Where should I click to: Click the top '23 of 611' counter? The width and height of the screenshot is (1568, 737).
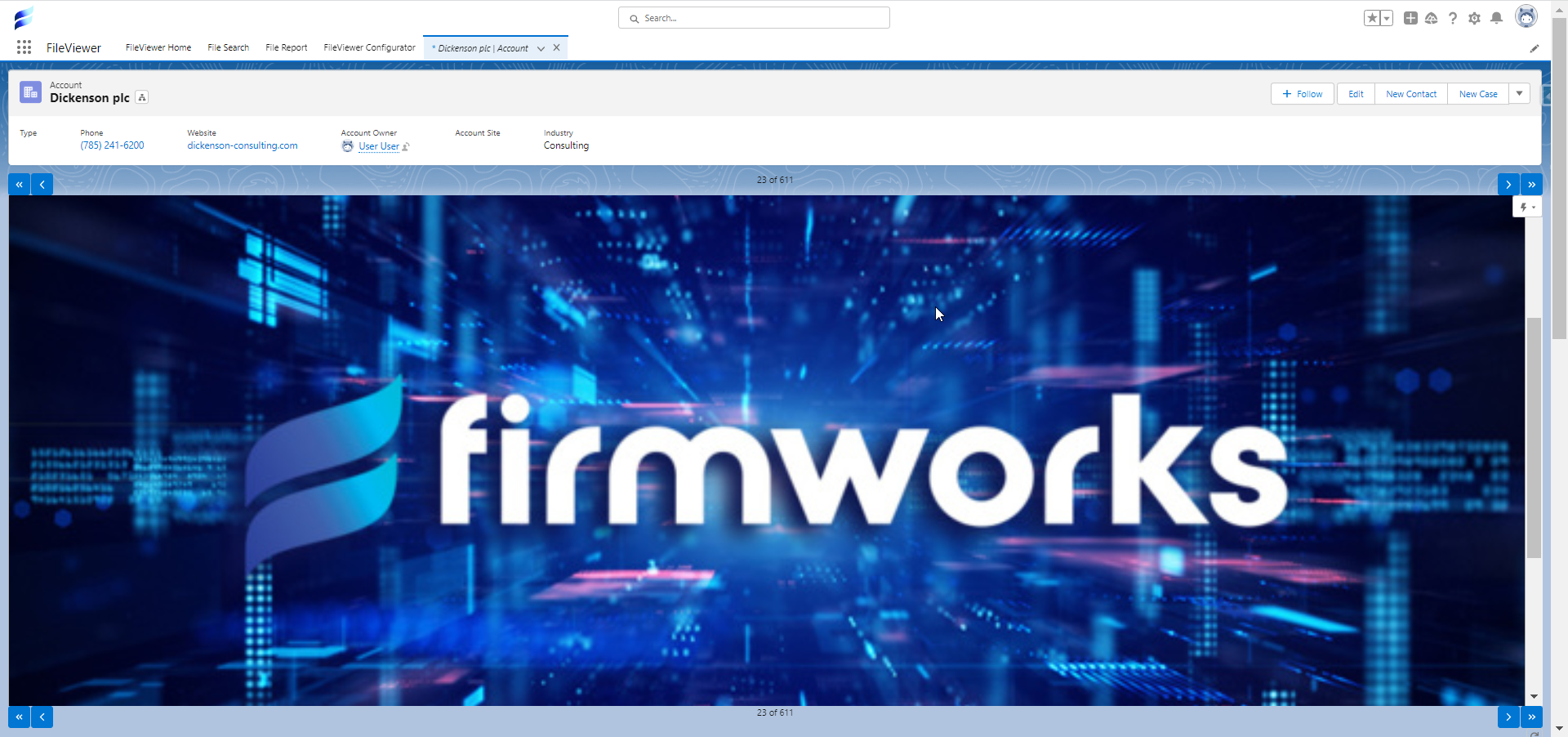[x=774, y=180]
